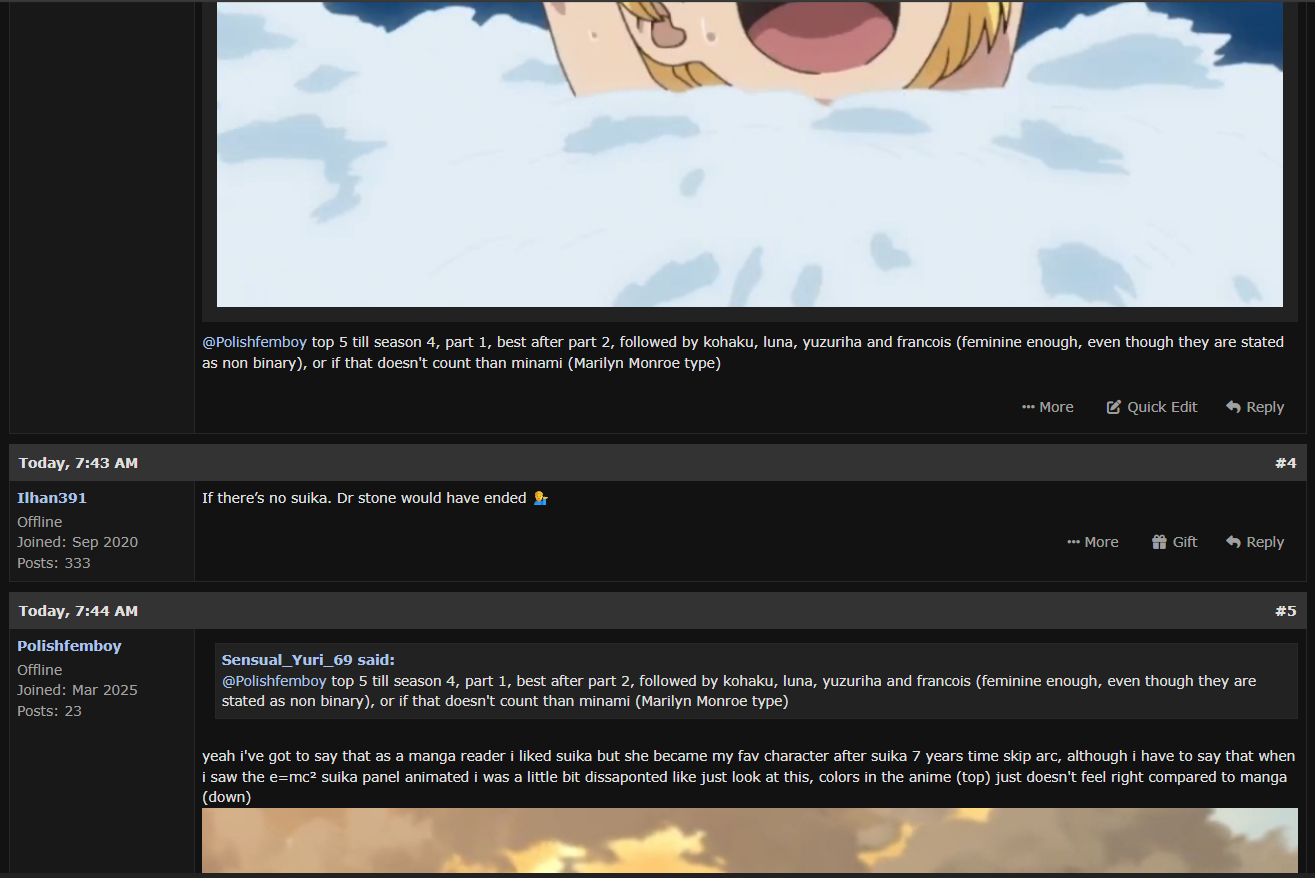Click the Today, 7:44 AM timestamp
The height and width of the screenshot is (878, 1315).
(78, 611)
